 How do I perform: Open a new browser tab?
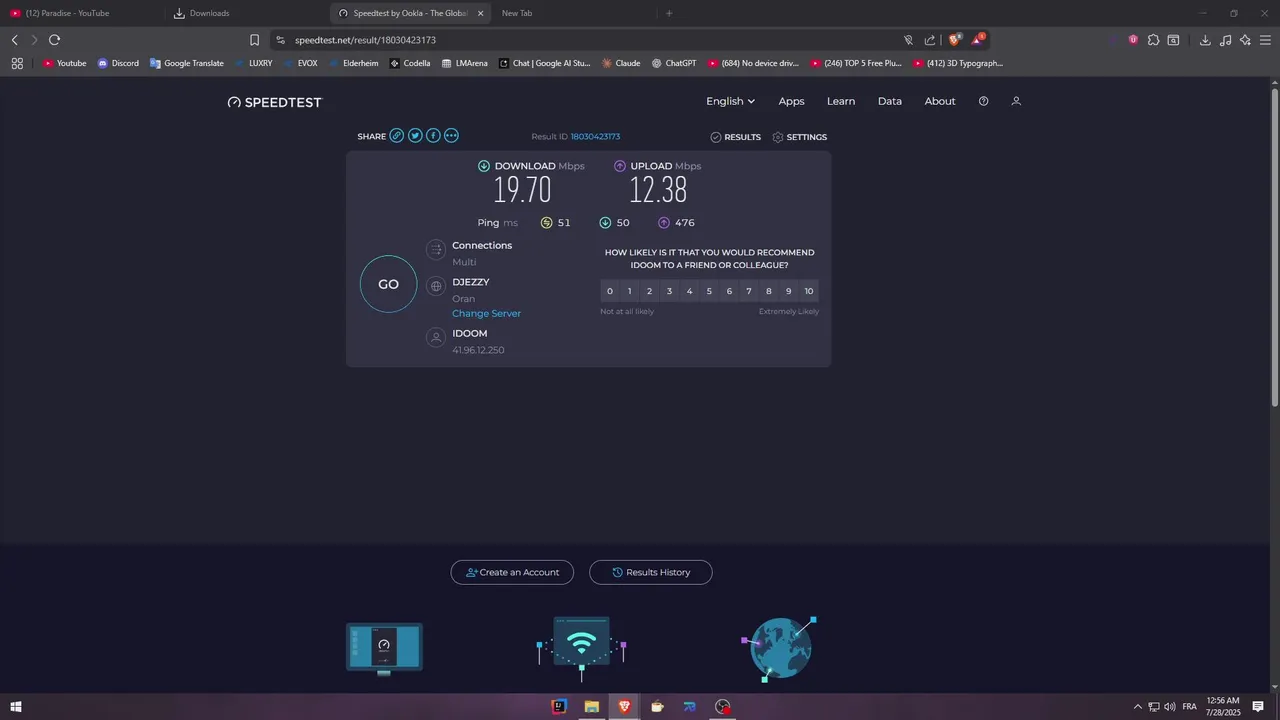click(669, 13)
